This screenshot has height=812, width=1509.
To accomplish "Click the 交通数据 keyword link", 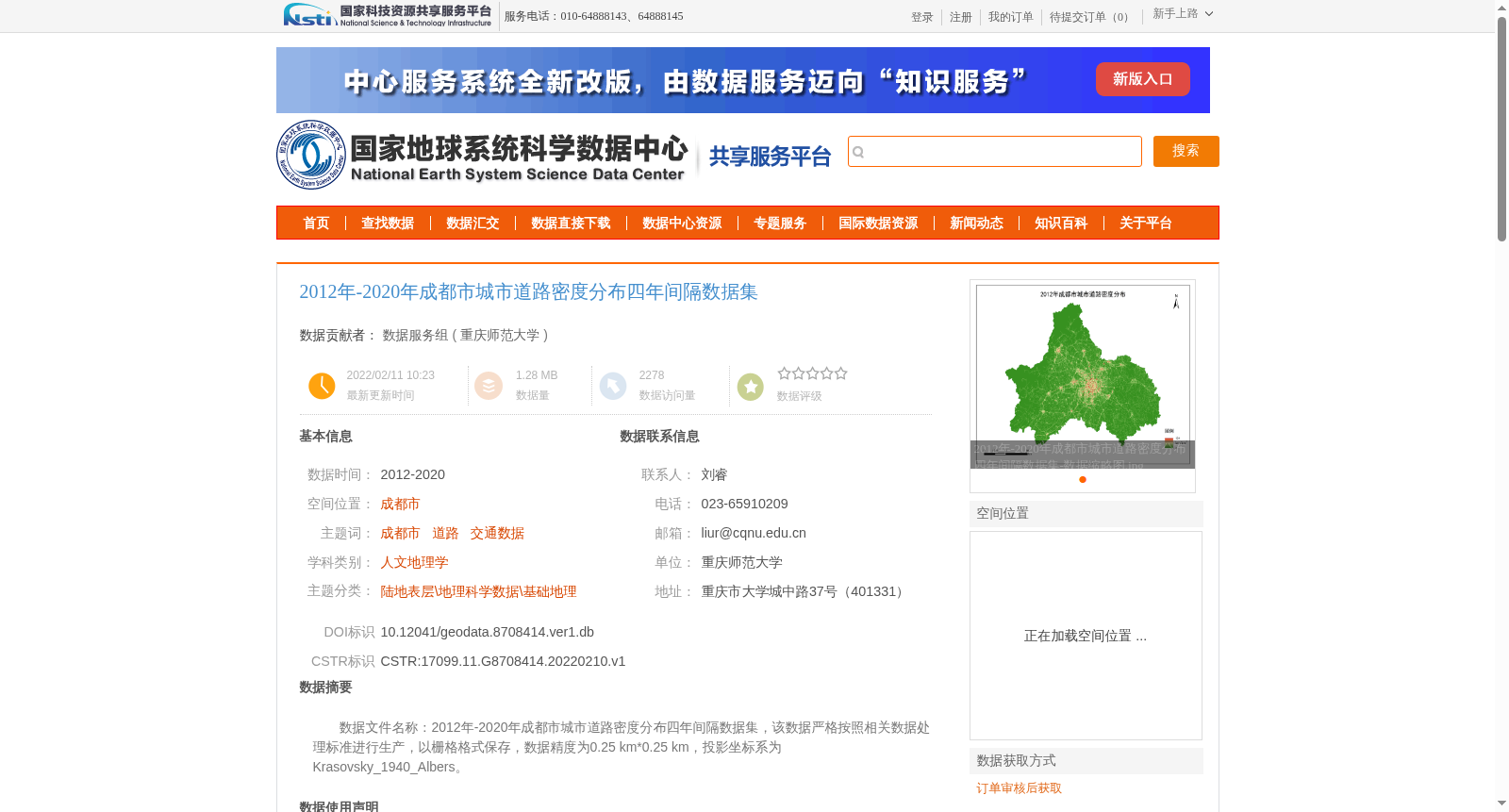I will click(x=497, y=534).
